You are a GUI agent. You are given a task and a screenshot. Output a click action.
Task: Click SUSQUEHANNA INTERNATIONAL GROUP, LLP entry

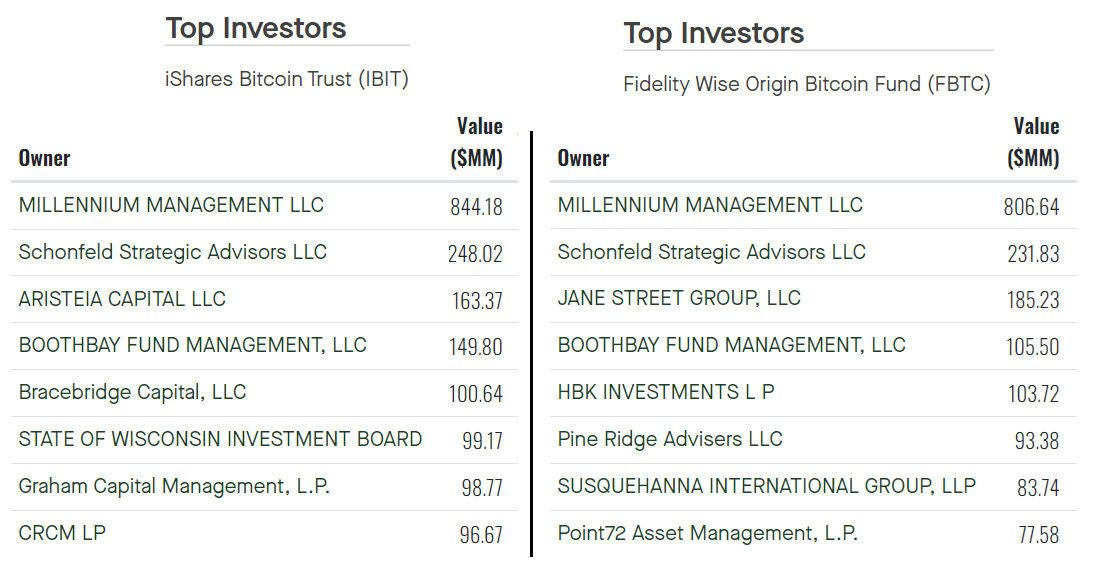(766, 486)
